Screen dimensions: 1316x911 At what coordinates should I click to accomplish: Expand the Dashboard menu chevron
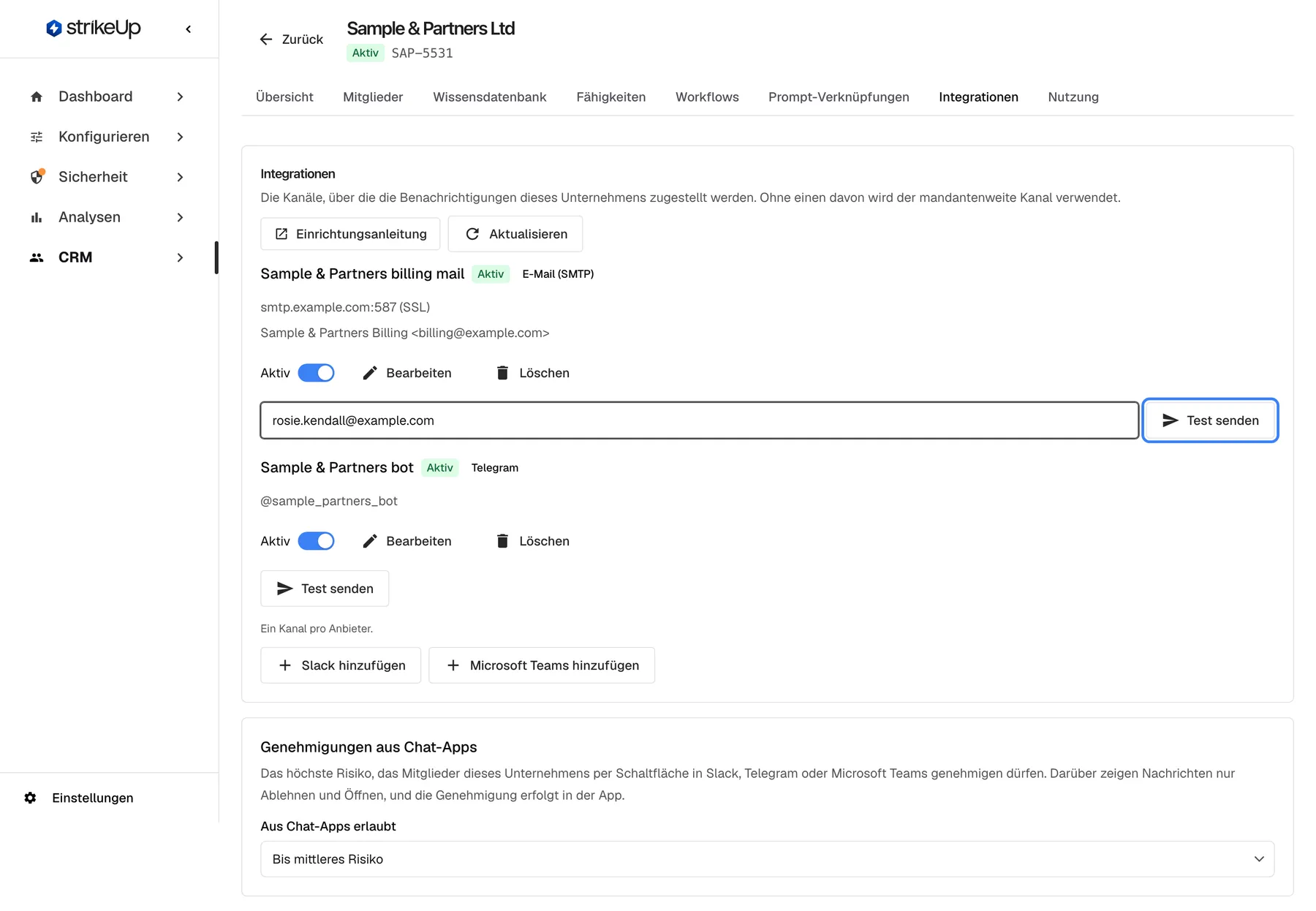coord(180,97)
